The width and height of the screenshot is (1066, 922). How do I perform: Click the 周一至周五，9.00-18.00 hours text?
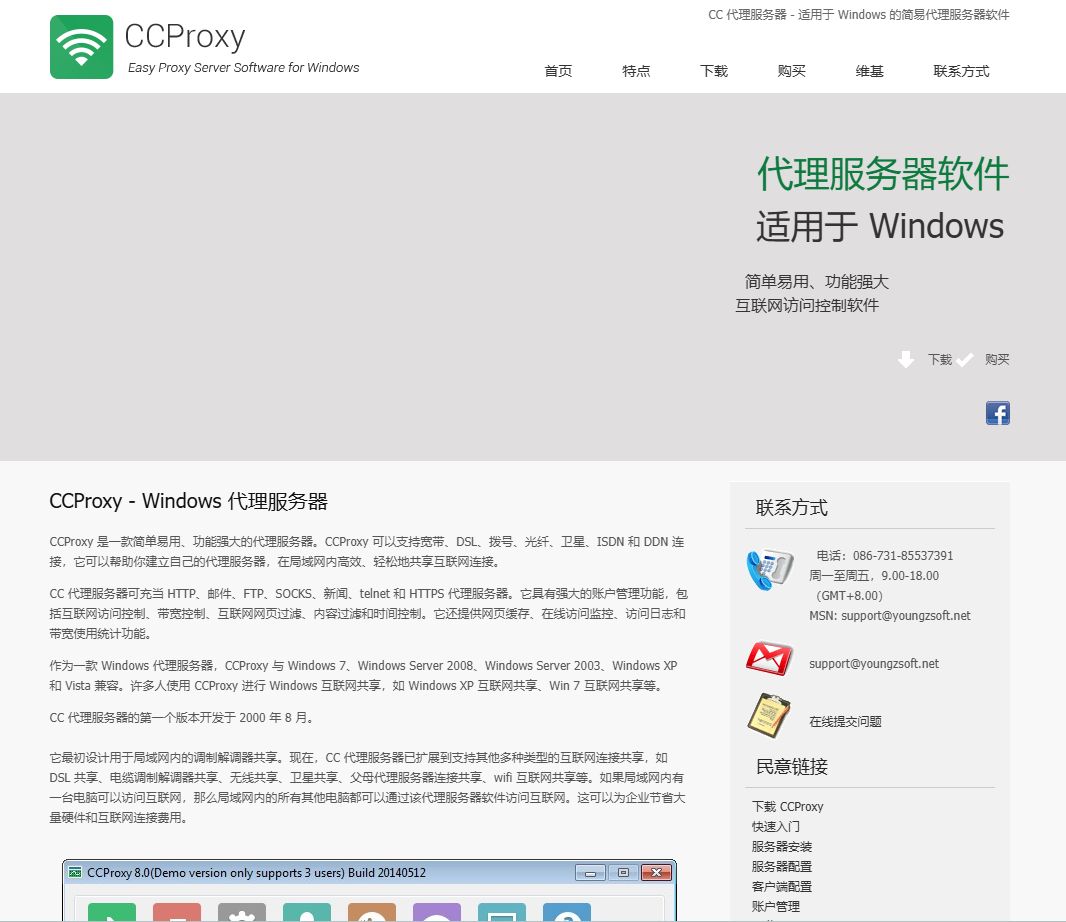[874, 576]
